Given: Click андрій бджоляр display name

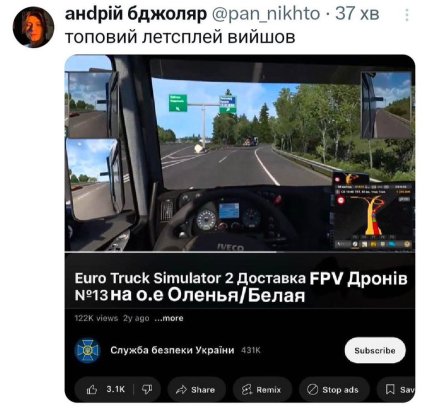Looking at the screenshot, I should [x=136, y=14].
